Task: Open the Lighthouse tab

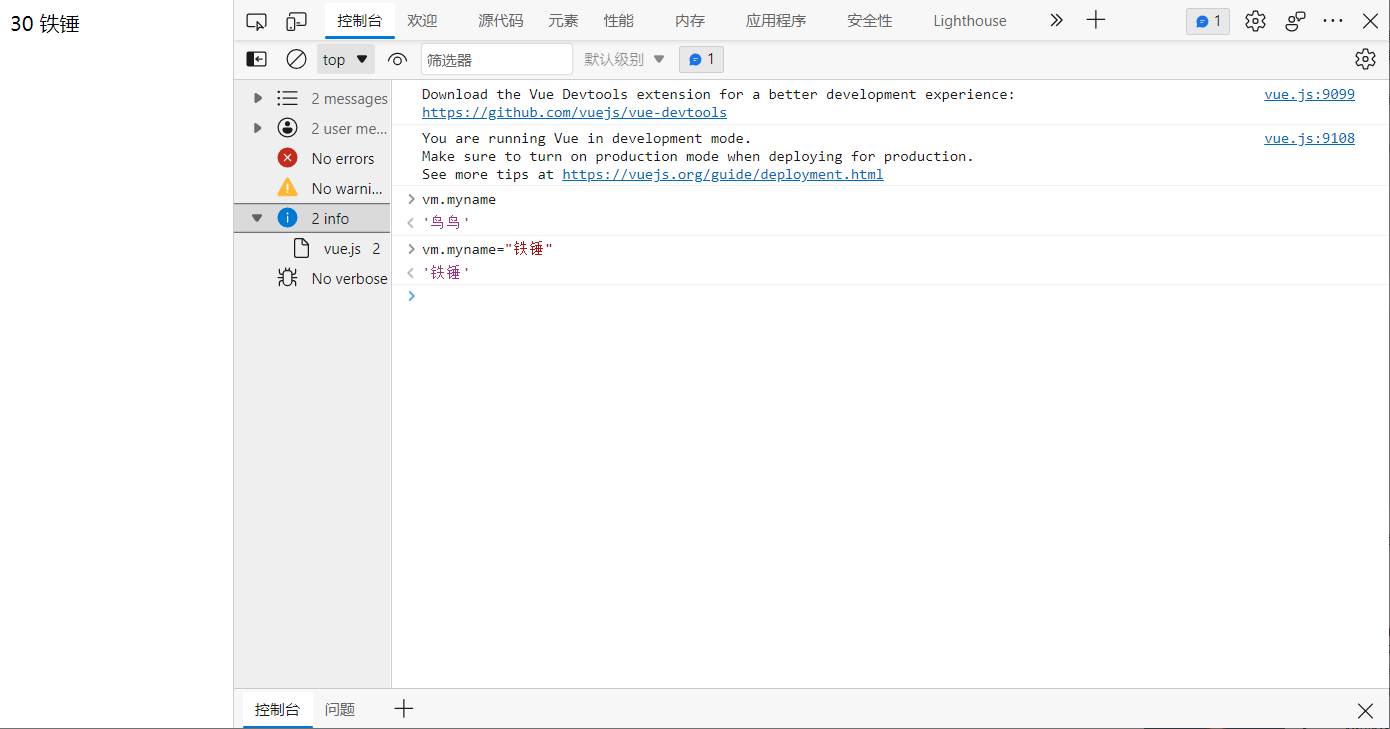Action: click(x=970, y=21)
